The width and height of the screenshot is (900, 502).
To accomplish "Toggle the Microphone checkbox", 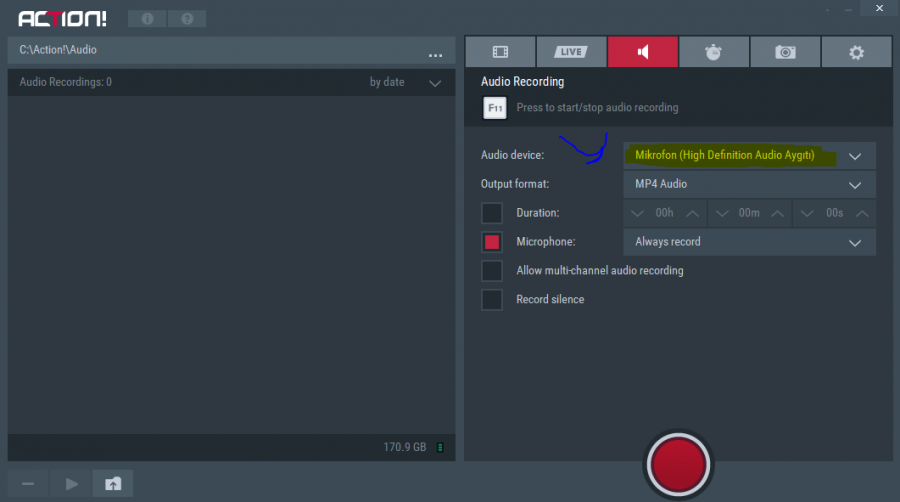I will pos(492,242).
